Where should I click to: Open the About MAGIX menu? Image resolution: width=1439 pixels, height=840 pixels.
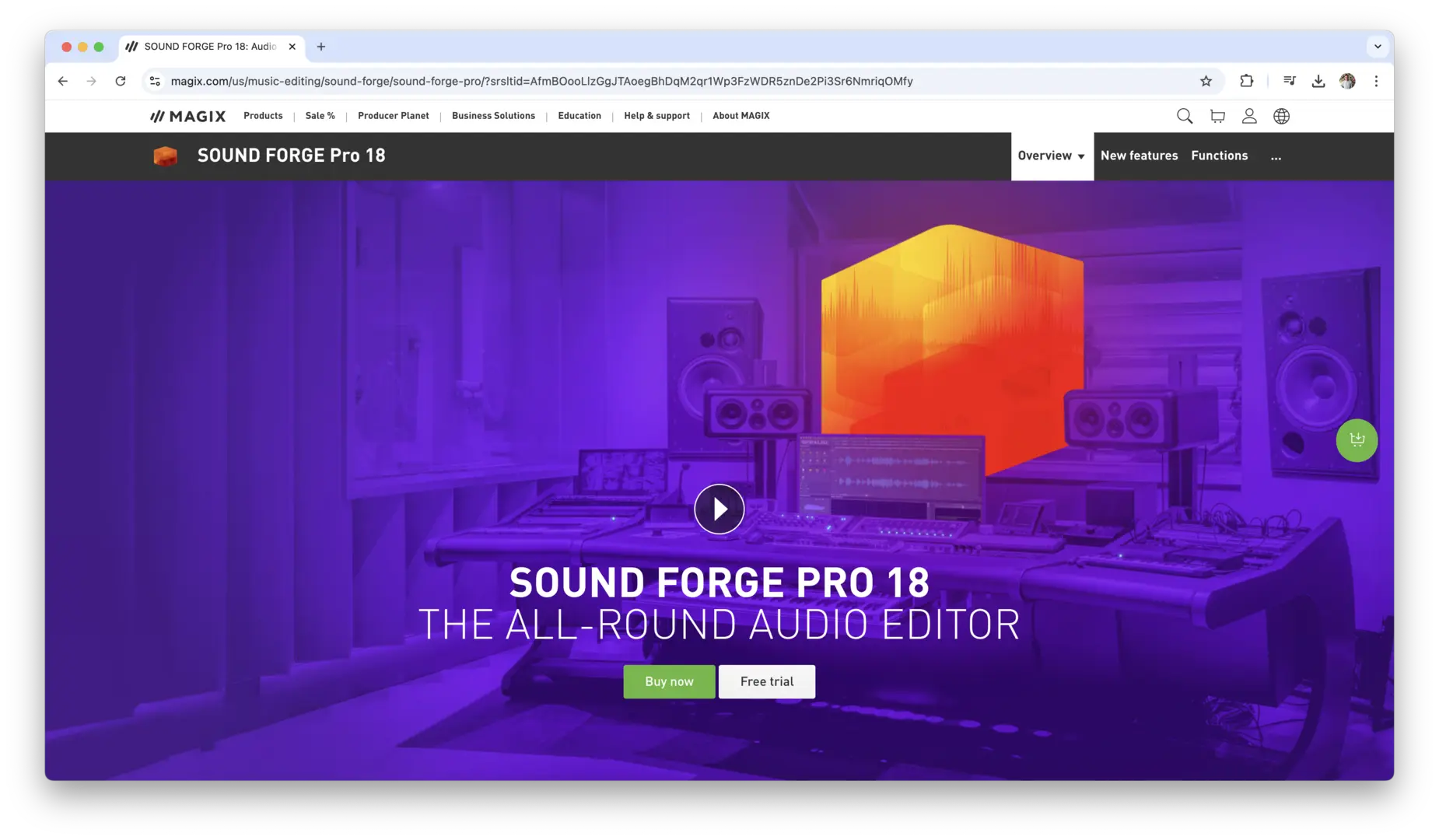[741, 116]
